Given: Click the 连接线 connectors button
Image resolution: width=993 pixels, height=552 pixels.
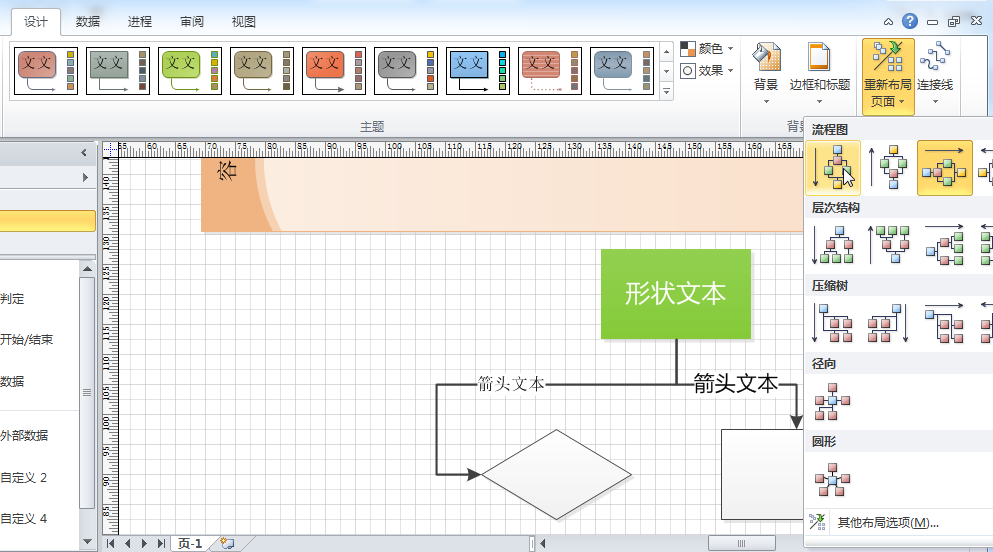Looking at the screenshot, I should point(935,73).
